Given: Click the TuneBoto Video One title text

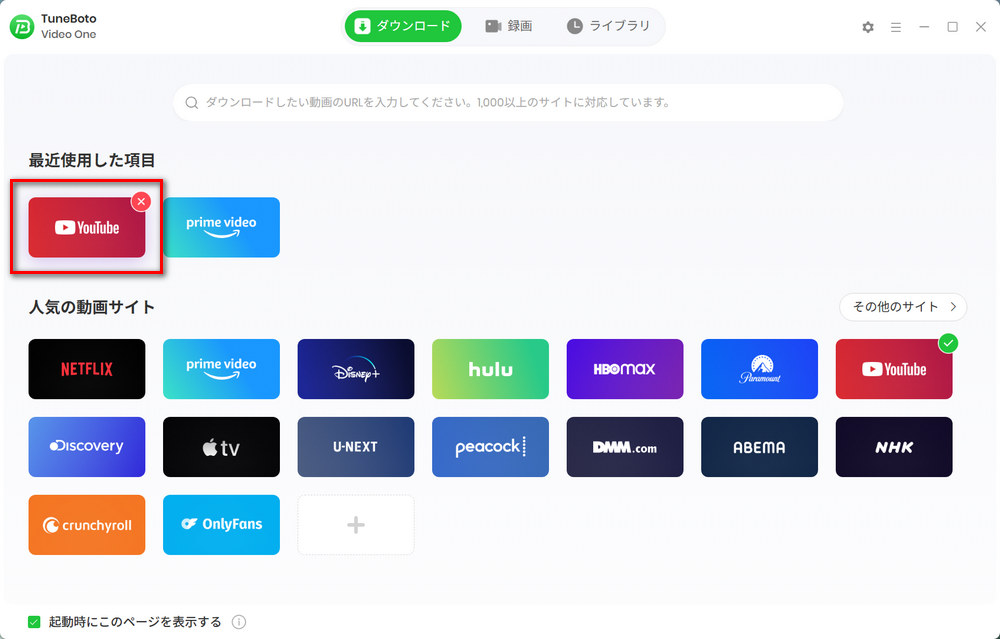Looking at the screenshot, I should [69, 26].
